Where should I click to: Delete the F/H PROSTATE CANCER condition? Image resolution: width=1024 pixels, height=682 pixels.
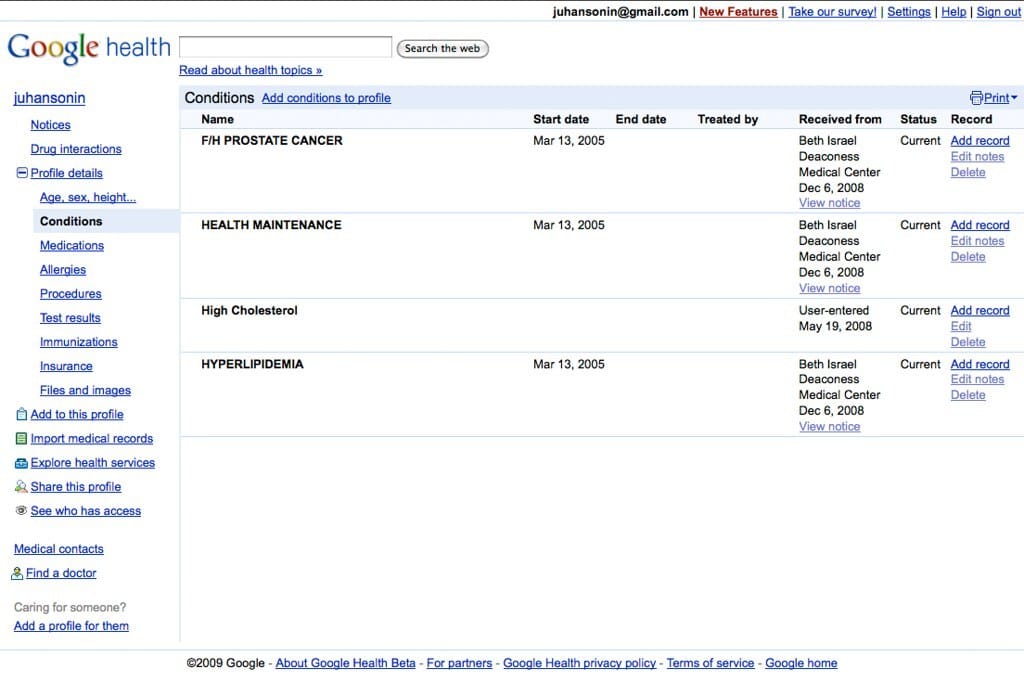968,172
